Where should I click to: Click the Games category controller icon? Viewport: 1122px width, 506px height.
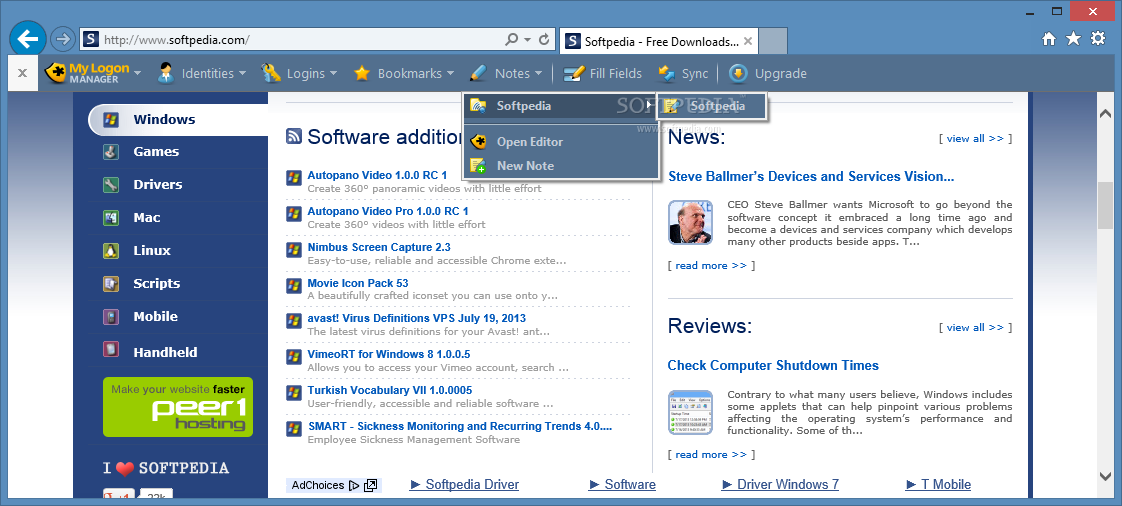coord(111,152)
